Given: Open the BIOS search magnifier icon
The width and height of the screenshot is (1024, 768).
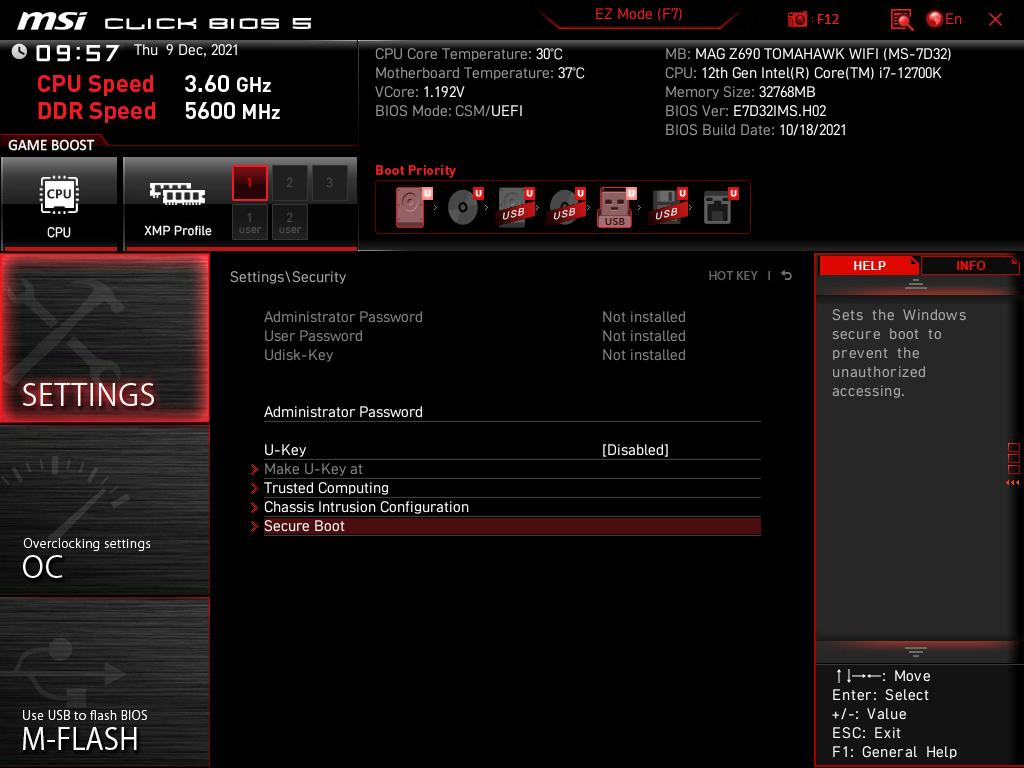Looking at the screenshot, I should coord(902,20).
